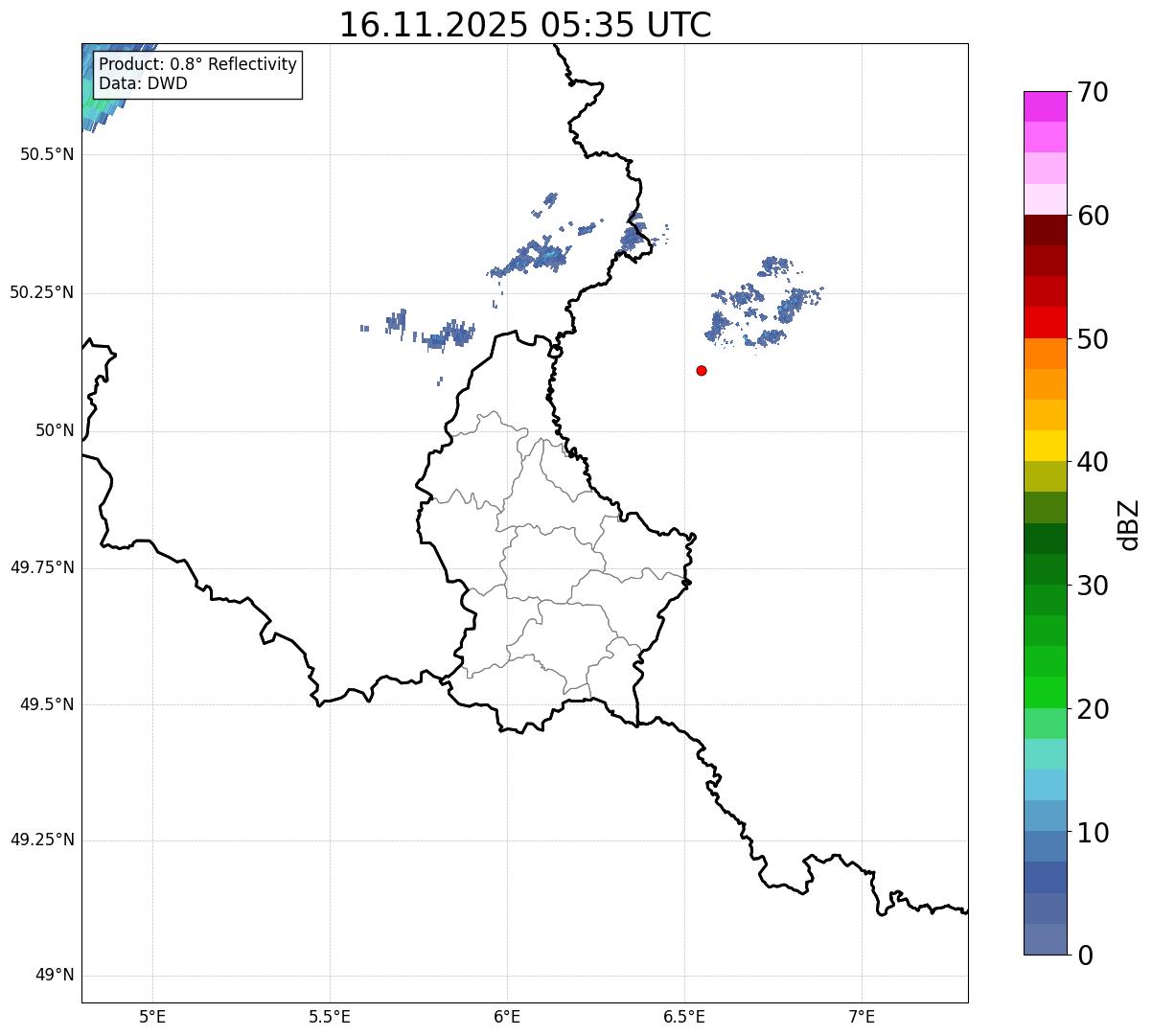The width and height of the screenshot is (1152, 1036).
Task: Click the 70 colorbar tick label
Action: click(x=1094, y=92)
